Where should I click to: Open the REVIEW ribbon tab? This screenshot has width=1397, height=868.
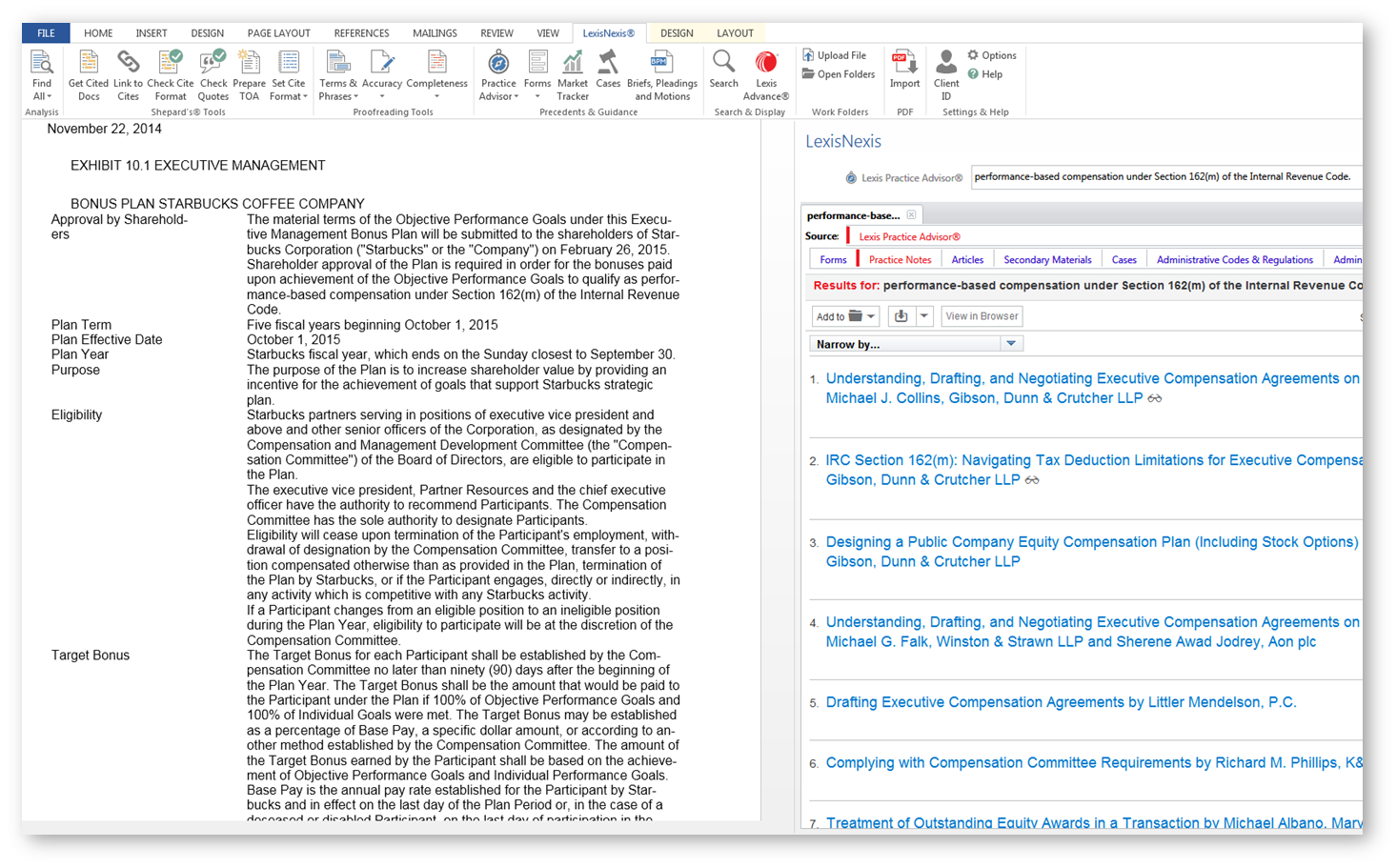496,33
